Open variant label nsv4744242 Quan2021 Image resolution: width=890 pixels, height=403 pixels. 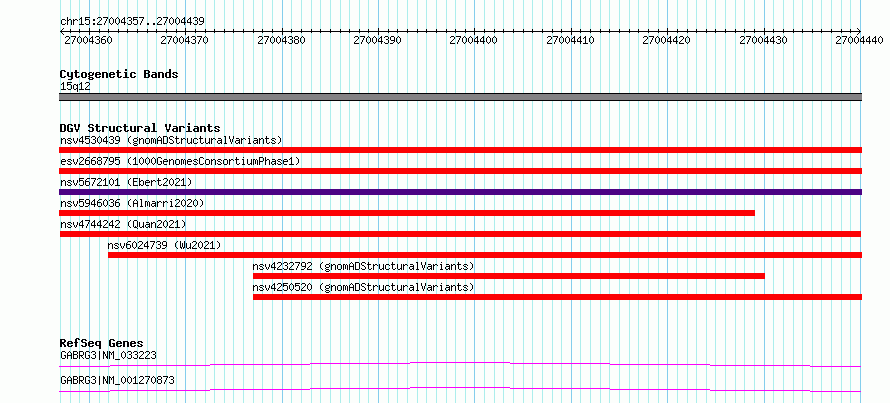coord(123,224)
